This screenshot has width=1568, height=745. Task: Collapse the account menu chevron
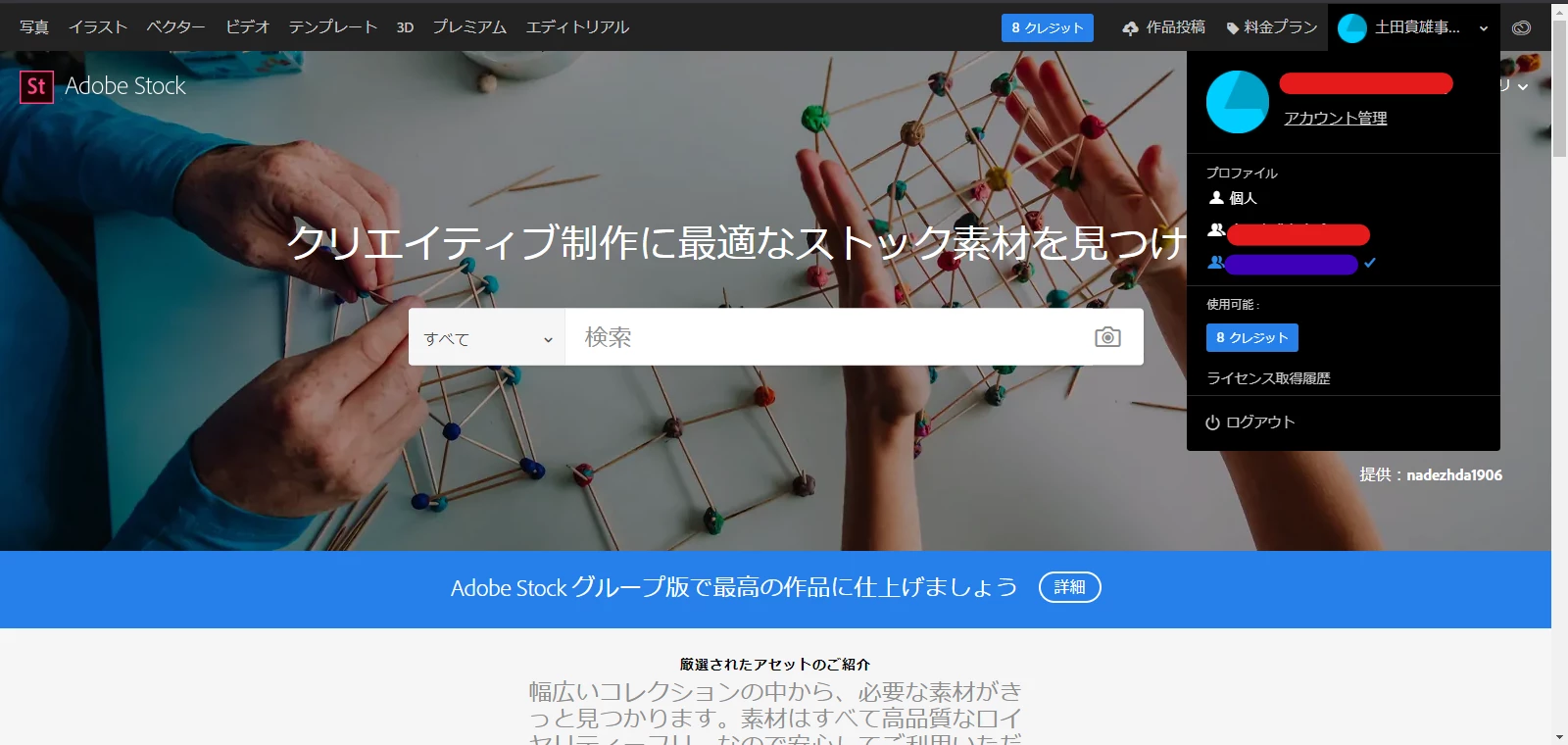pos(1484,28)
